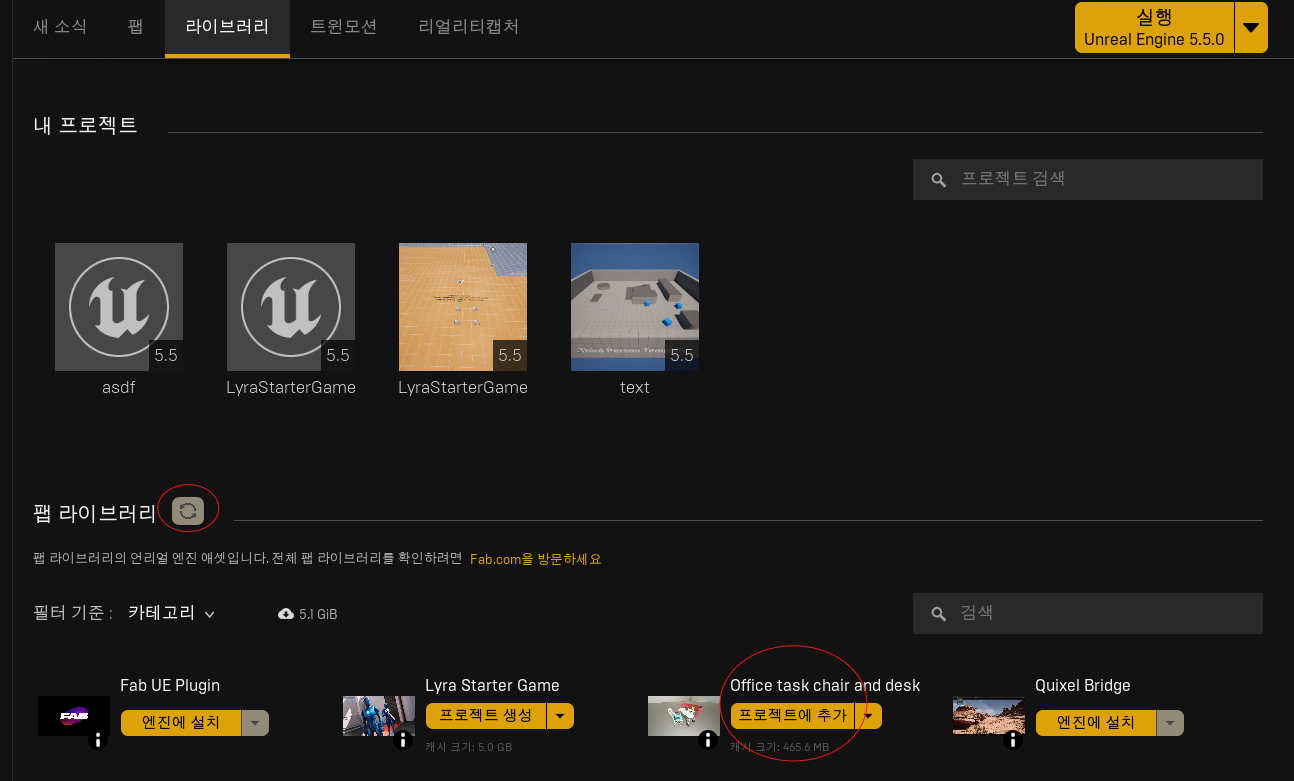Open the asdf project thumbnail
Image resolution: width=1294 pixels, height=781 pixels.
tap(119, 307)
